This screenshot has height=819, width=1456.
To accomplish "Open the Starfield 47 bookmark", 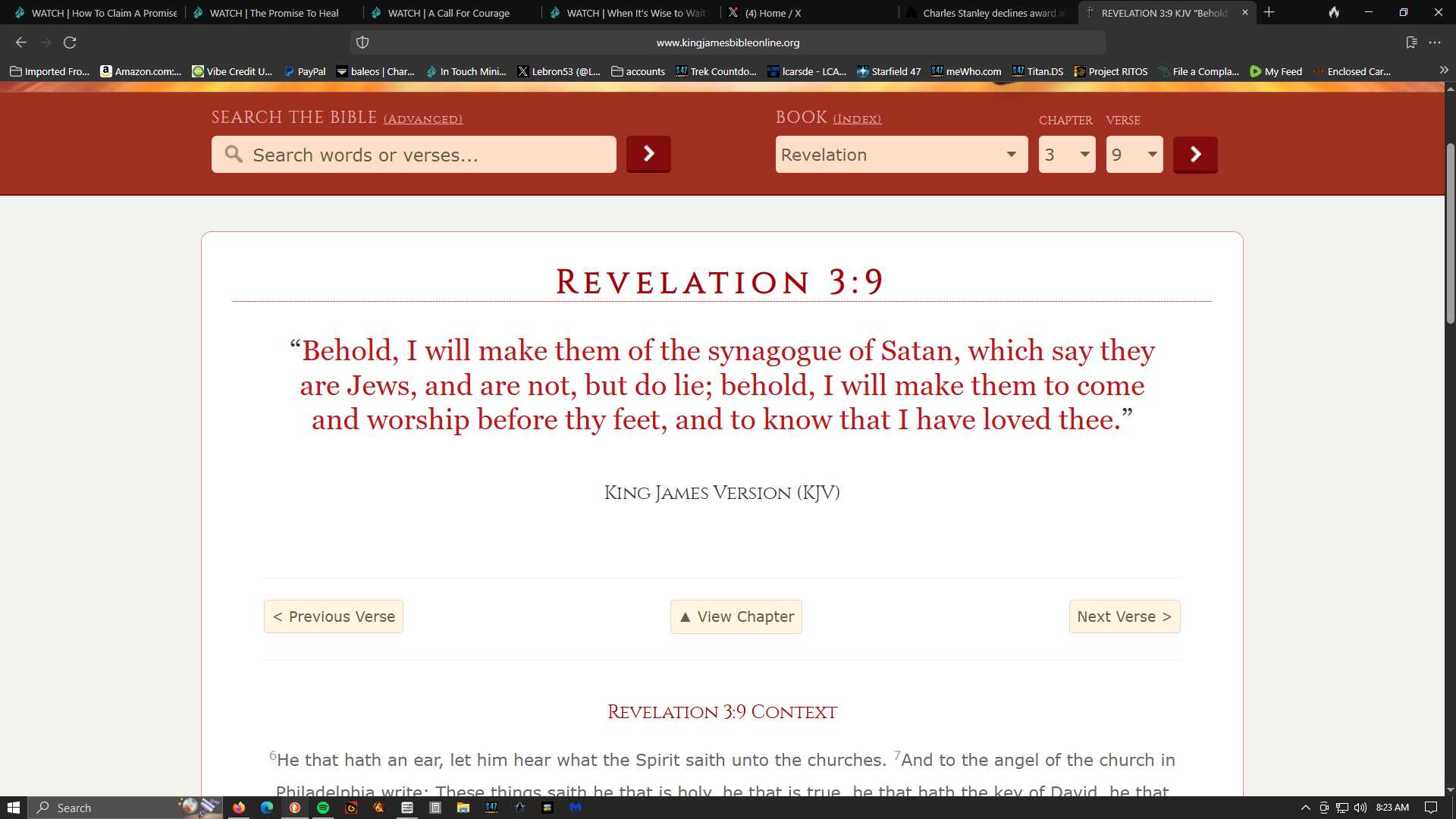I will pos(889,71).
